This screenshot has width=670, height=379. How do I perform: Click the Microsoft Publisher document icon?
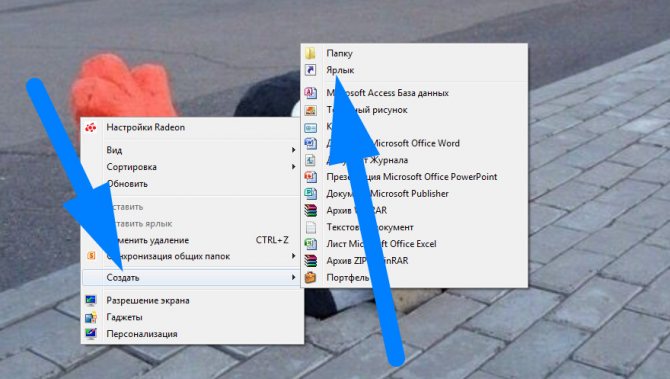point(310,193)
